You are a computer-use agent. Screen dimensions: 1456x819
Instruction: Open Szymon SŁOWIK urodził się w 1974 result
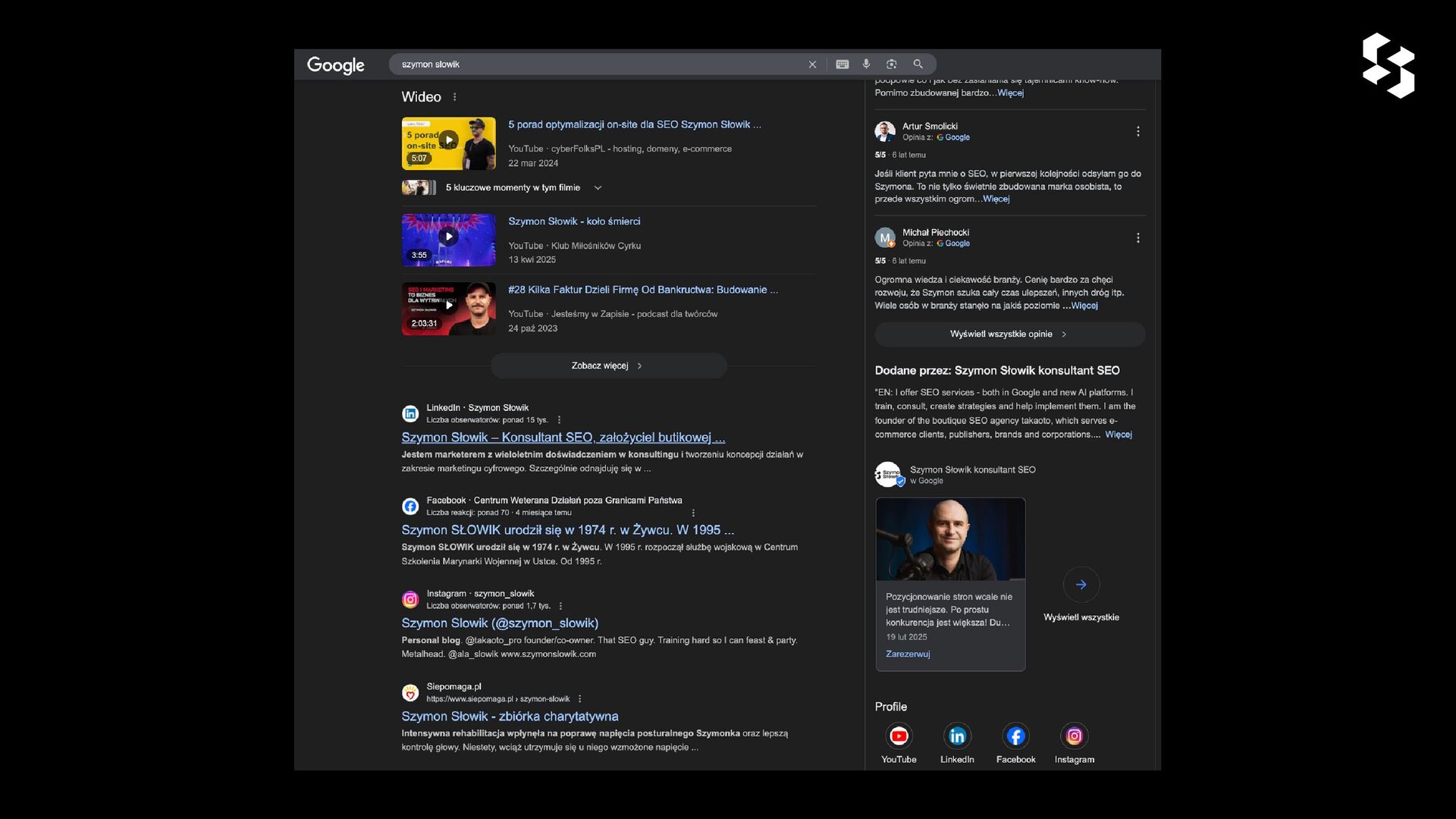pyautogui.click(x=568, y=530)
